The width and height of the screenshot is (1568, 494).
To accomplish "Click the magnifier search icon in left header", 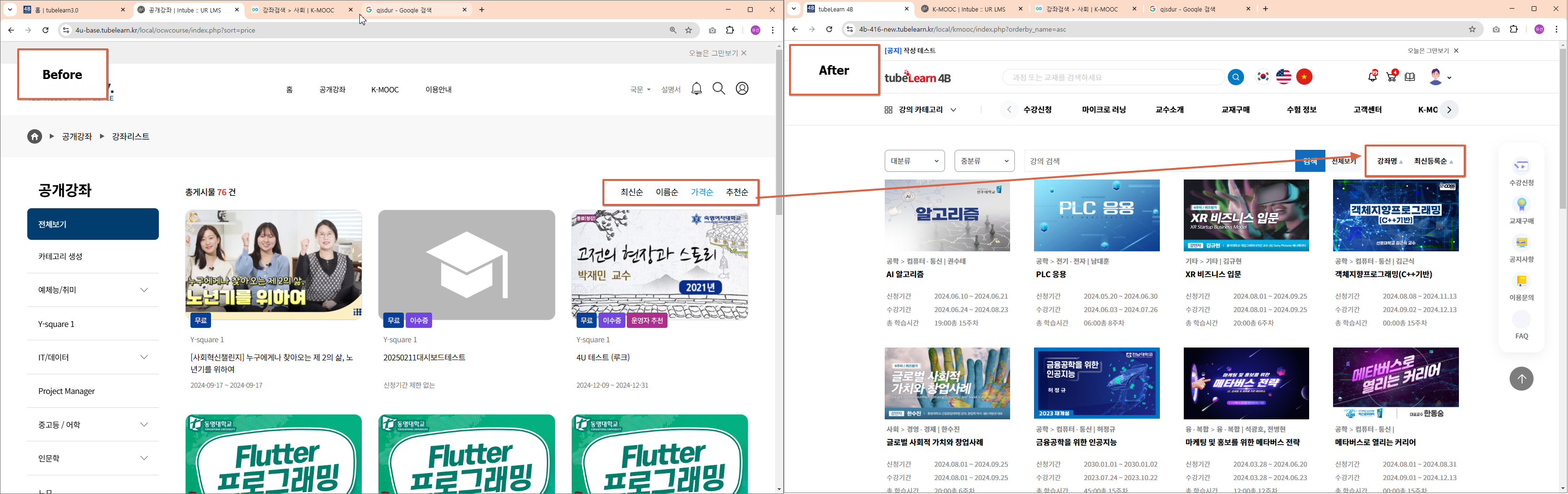I will (x=718, y=89).
